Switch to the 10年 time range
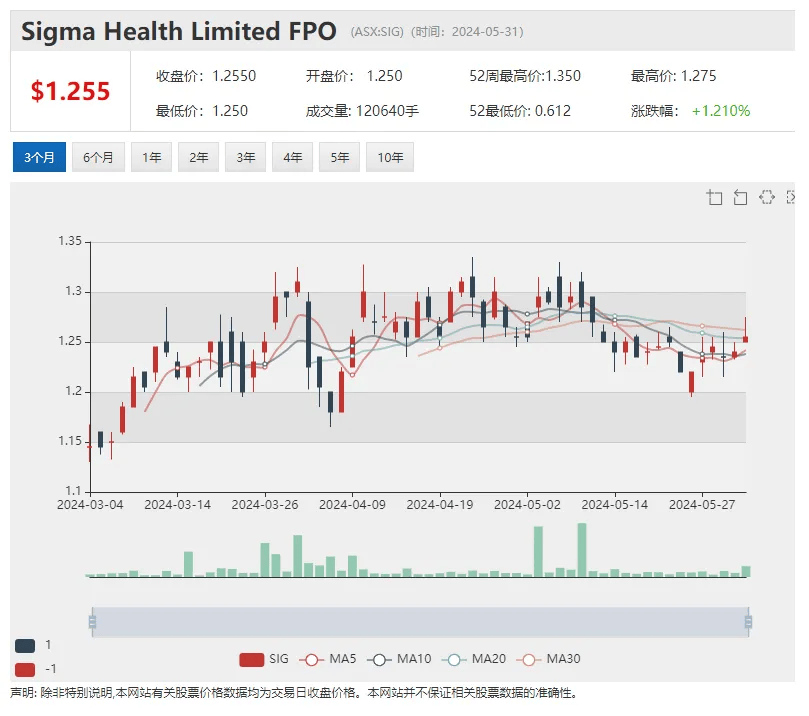The image size is (809, 716). [x=390, y=157]
